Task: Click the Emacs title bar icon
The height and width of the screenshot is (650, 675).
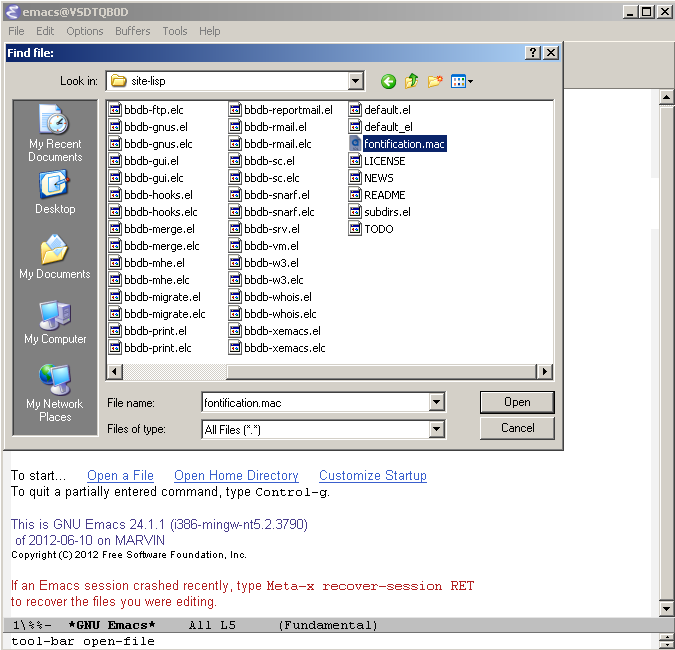Action: pos(13,12)
